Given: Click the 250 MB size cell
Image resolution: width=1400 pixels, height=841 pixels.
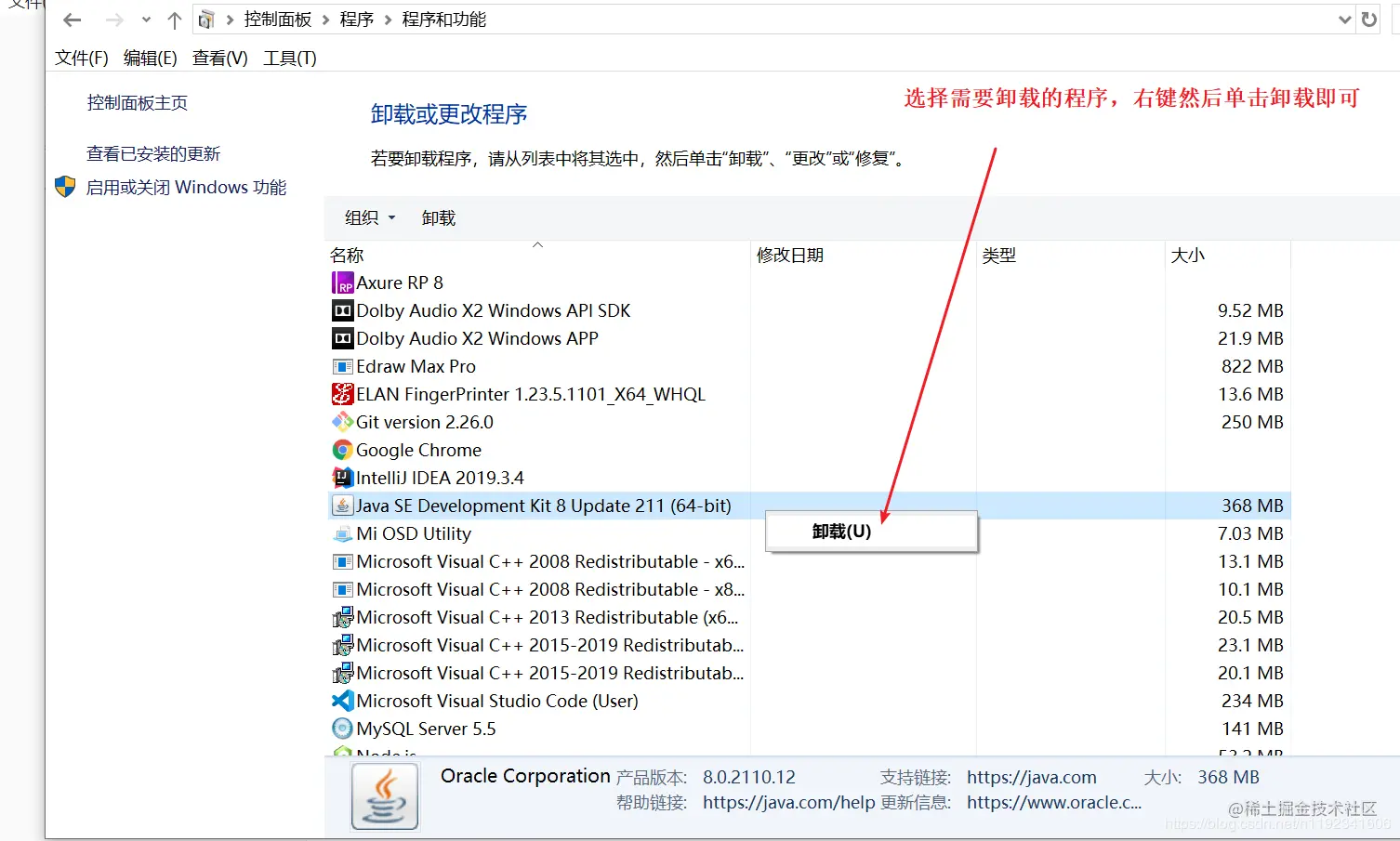Looking at the screenshot, I should (x=1252, y=422).
